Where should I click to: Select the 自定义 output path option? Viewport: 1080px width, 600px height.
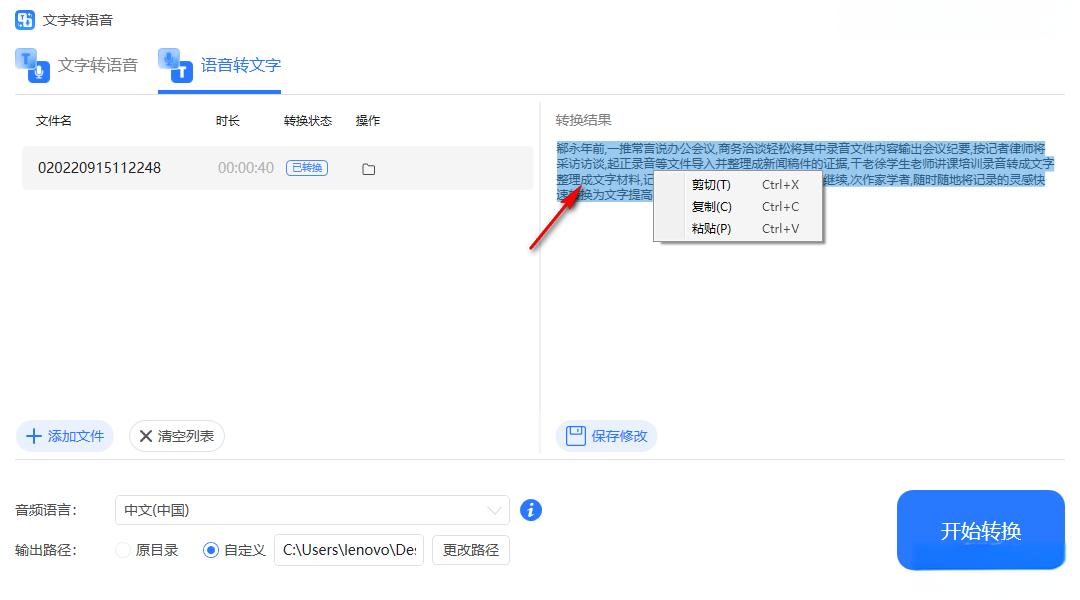click(209, 549)
